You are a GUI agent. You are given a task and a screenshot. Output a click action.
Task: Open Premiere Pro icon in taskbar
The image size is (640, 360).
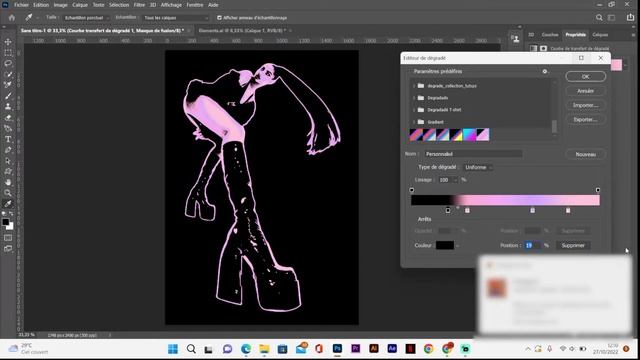click(356, 349)
